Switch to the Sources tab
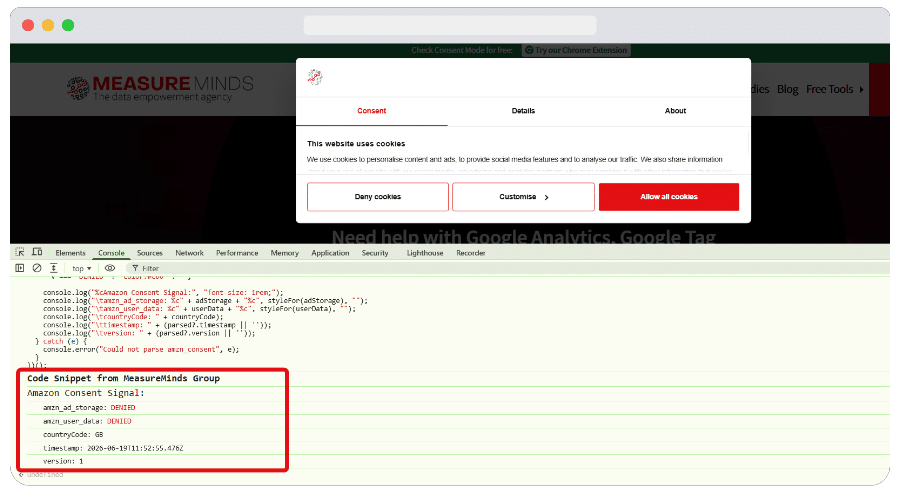This screenshot has height=492, width=900. click(x=150, y=253)
